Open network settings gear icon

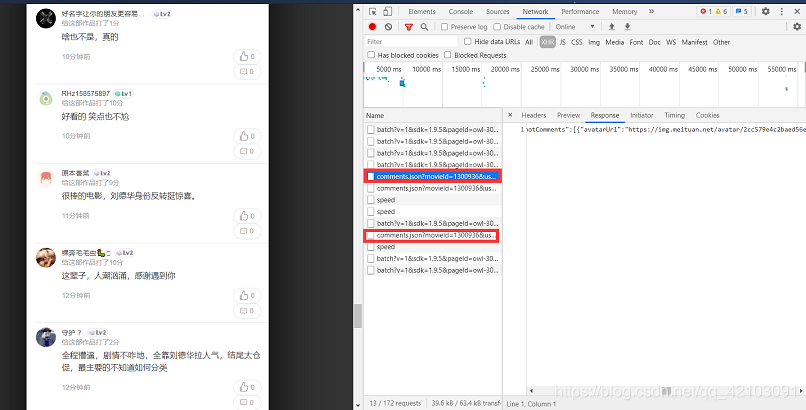797,27
